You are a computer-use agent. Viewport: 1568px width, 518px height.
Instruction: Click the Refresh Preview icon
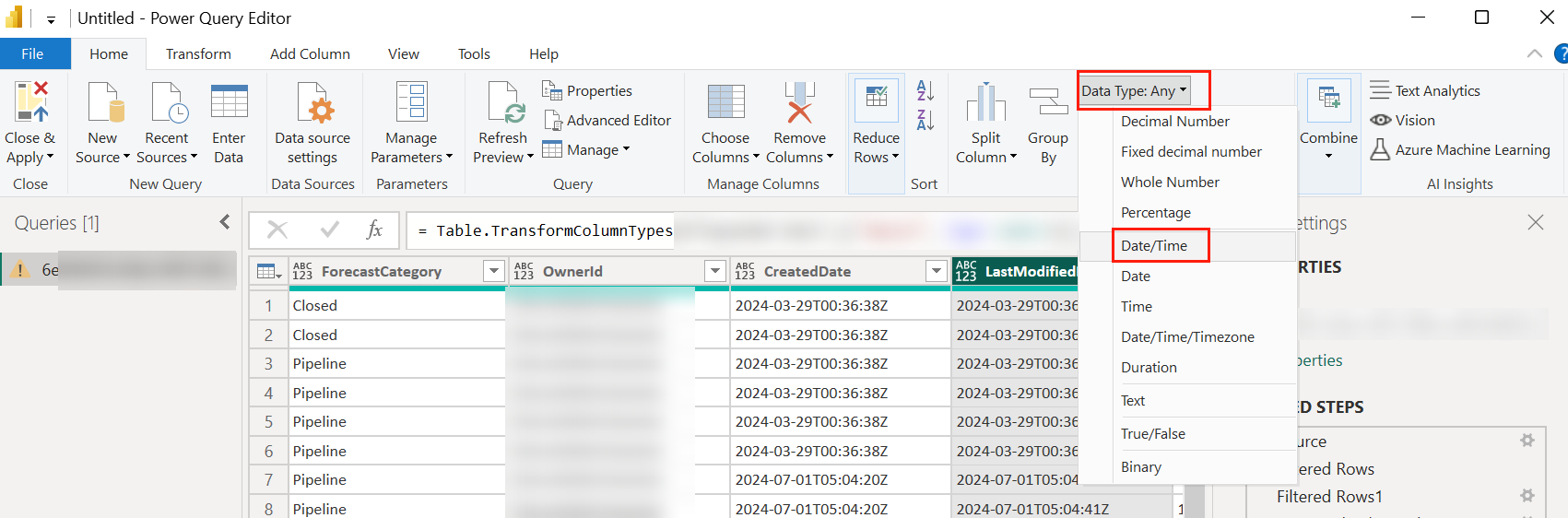click(x=506, y=101)
